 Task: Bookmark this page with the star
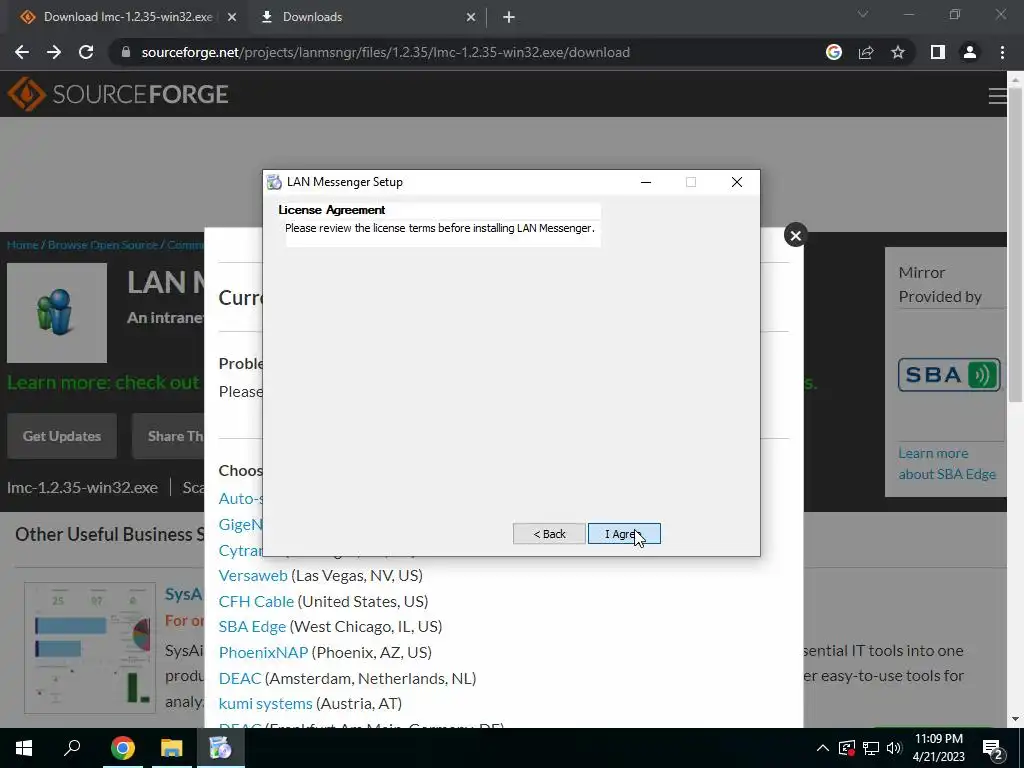[x=898, y=52]
